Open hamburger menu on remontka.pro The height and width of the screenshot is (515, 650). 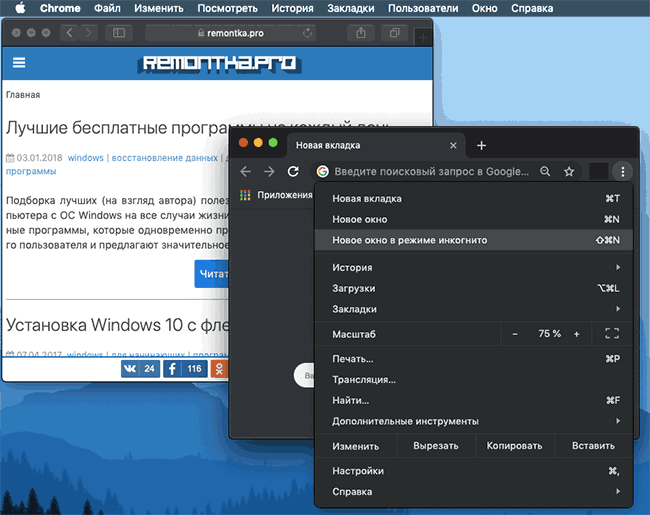click(x=19, y=63)
